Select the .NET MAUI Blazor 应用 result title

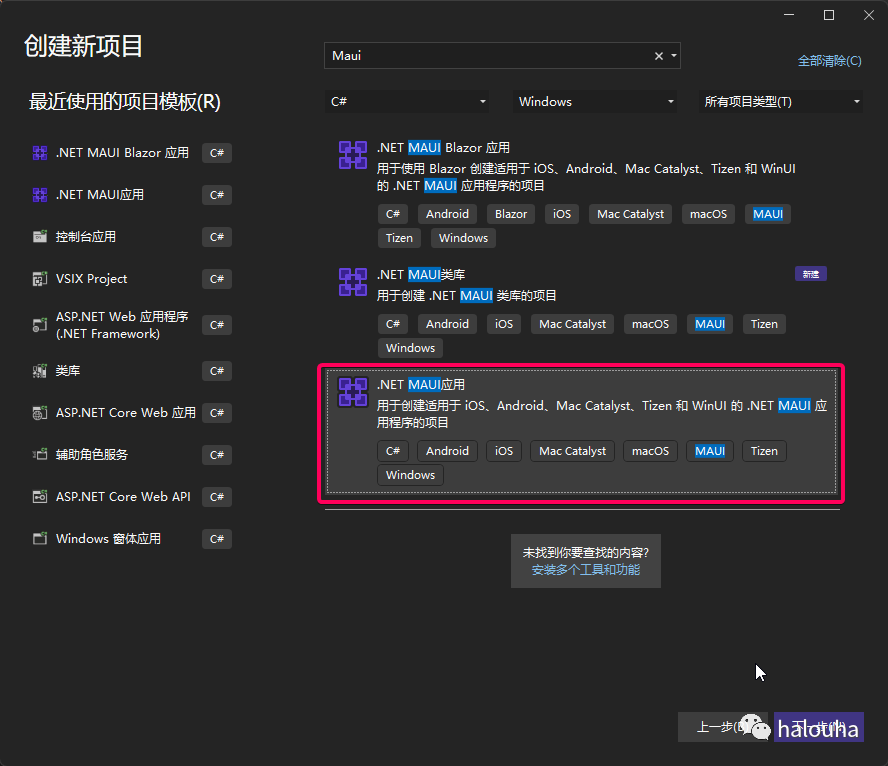(443, 148)
